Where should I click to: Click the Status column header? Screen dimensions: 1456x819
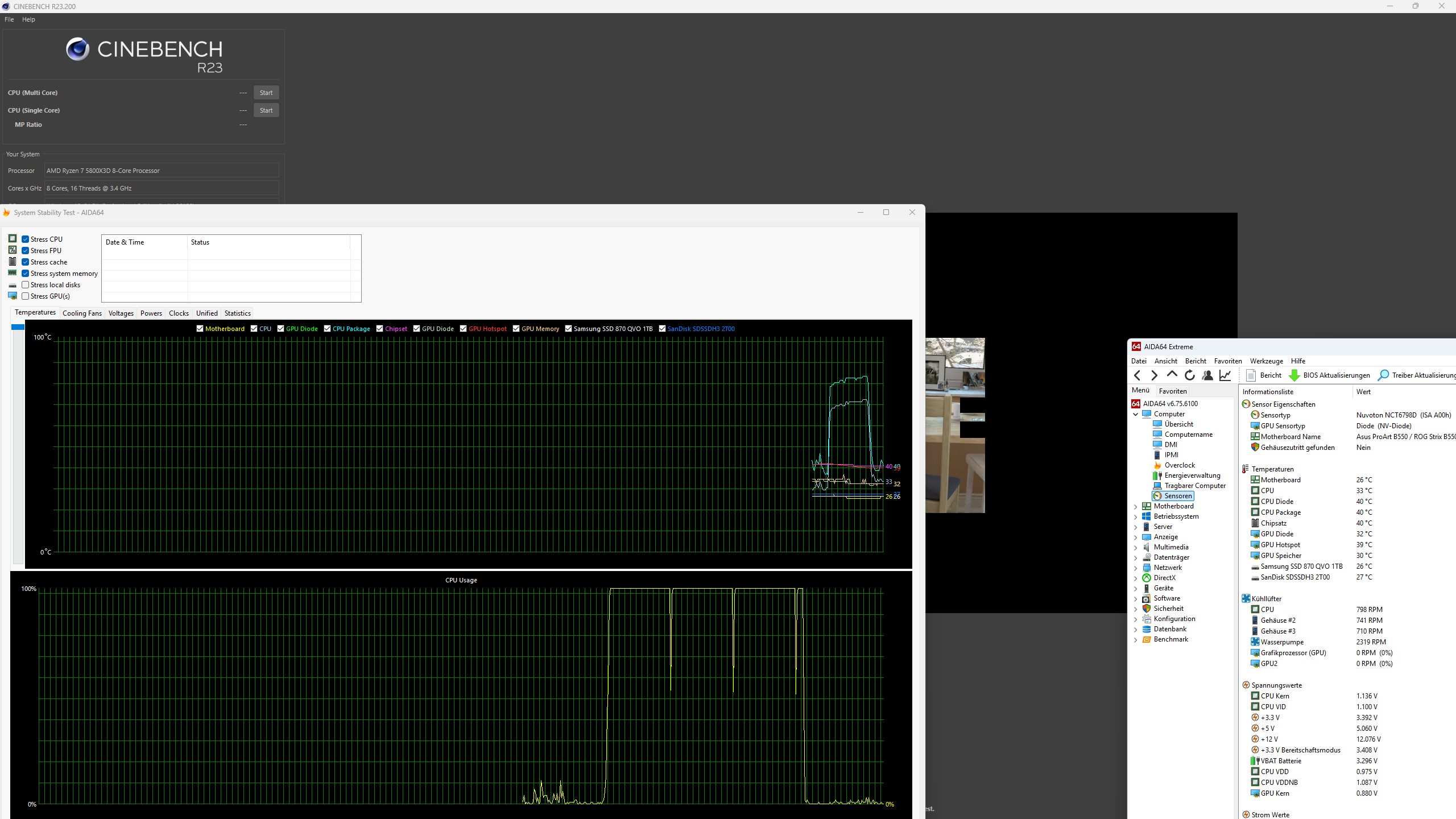pos(269,242)
